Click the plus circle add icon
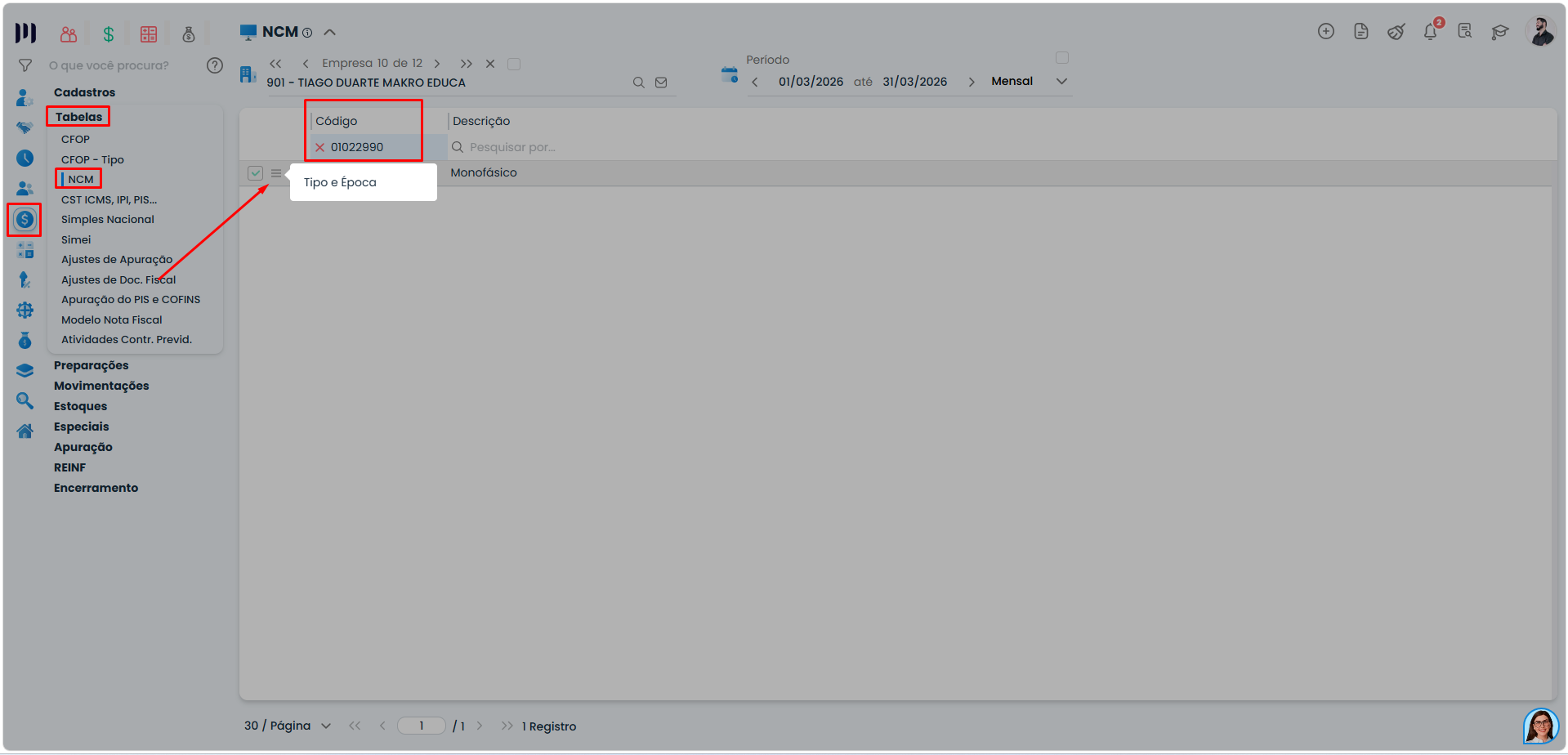Viewport: 1568px width, 755px height. 1326,31
